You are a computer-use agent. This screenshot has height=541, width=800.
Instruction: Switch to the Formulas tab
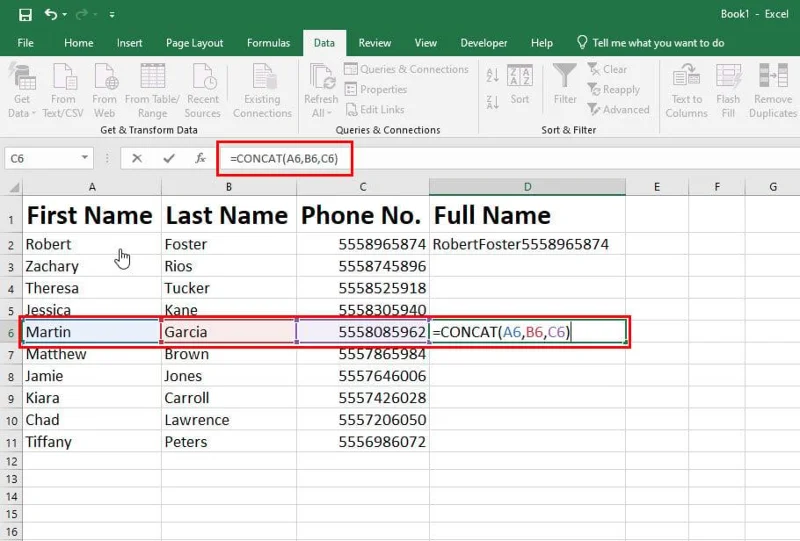[268, 43]
